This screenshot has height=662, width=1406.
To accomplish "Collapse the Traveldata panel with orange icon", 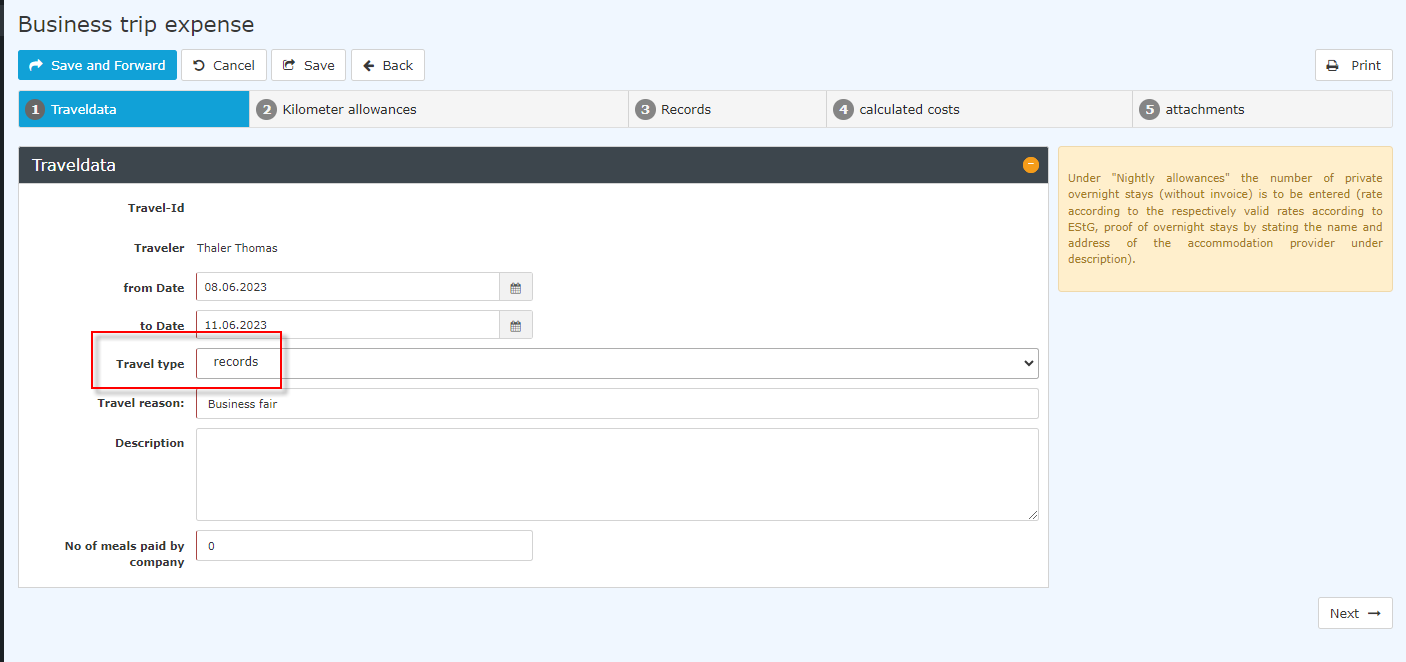I will point(1030,165).
